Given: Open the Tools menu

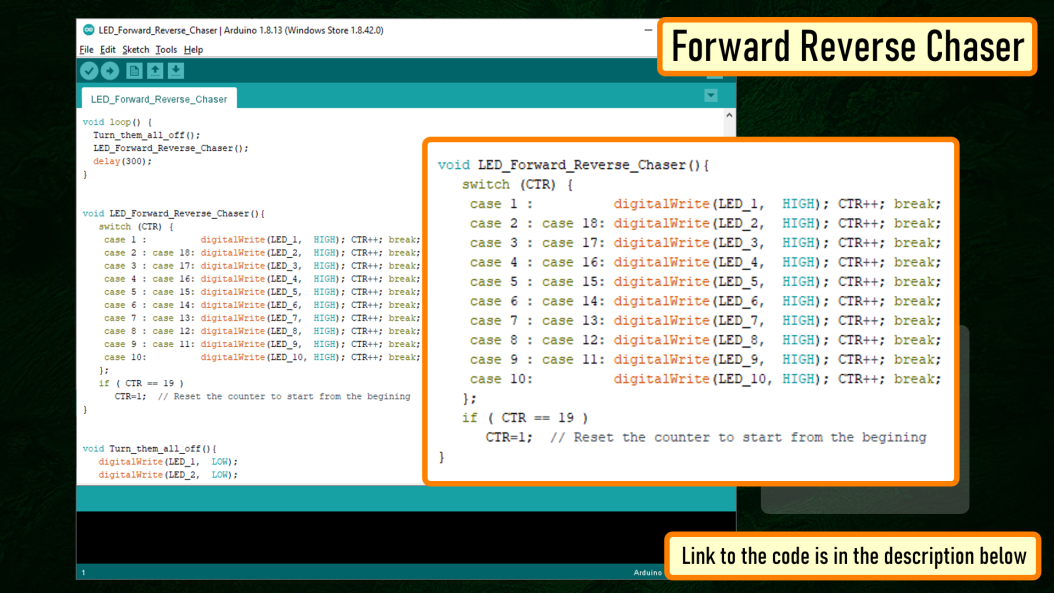Looking at the screenshot, I should pos(166,50).
